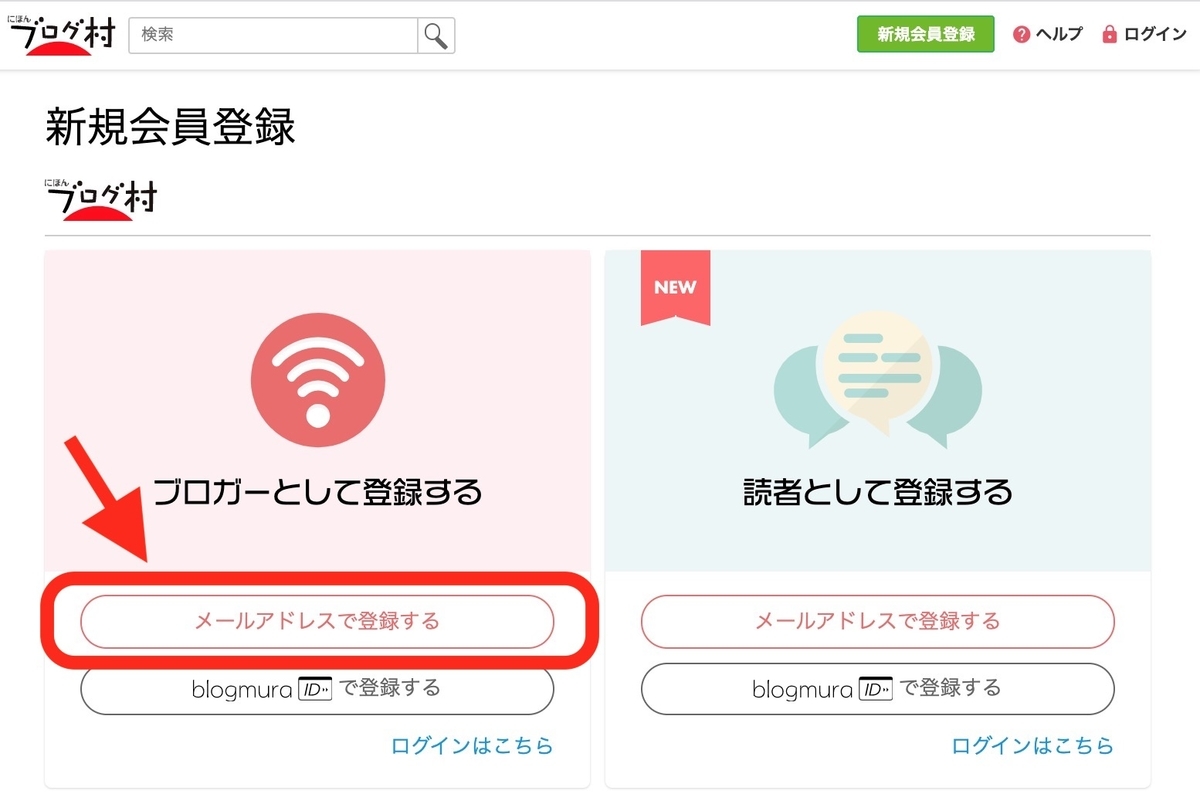Click the 新規会員登録 page title
This screenshot has height=811, width=1200.
[170, 128]
